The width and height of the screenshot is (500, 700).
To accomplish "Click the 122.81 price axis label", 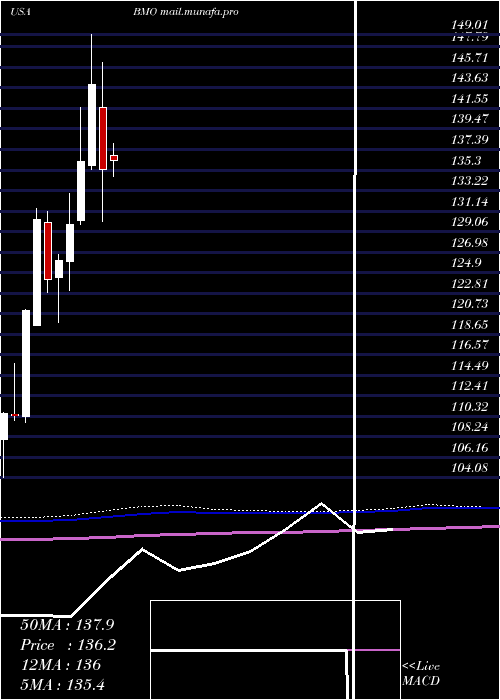I will (469, 283).
